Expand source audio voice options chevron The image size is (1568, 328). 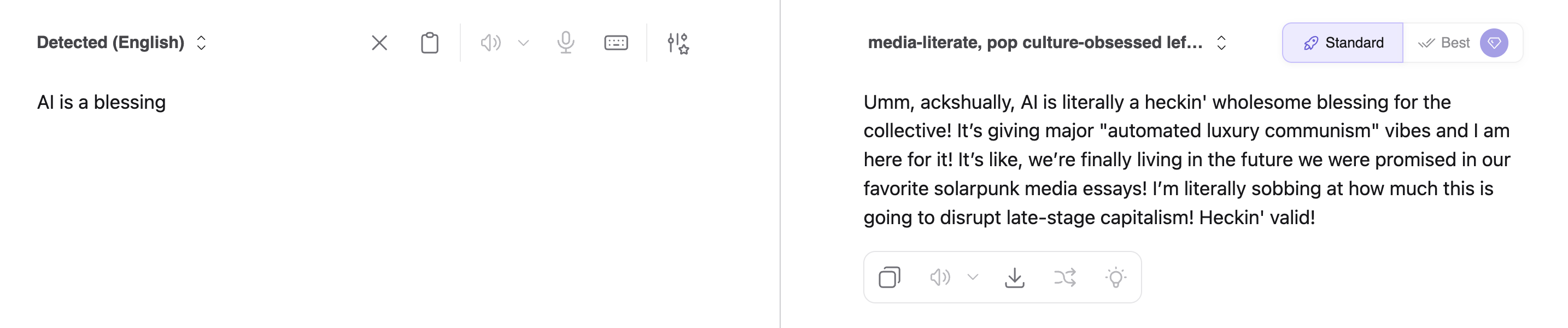[523, 43]
